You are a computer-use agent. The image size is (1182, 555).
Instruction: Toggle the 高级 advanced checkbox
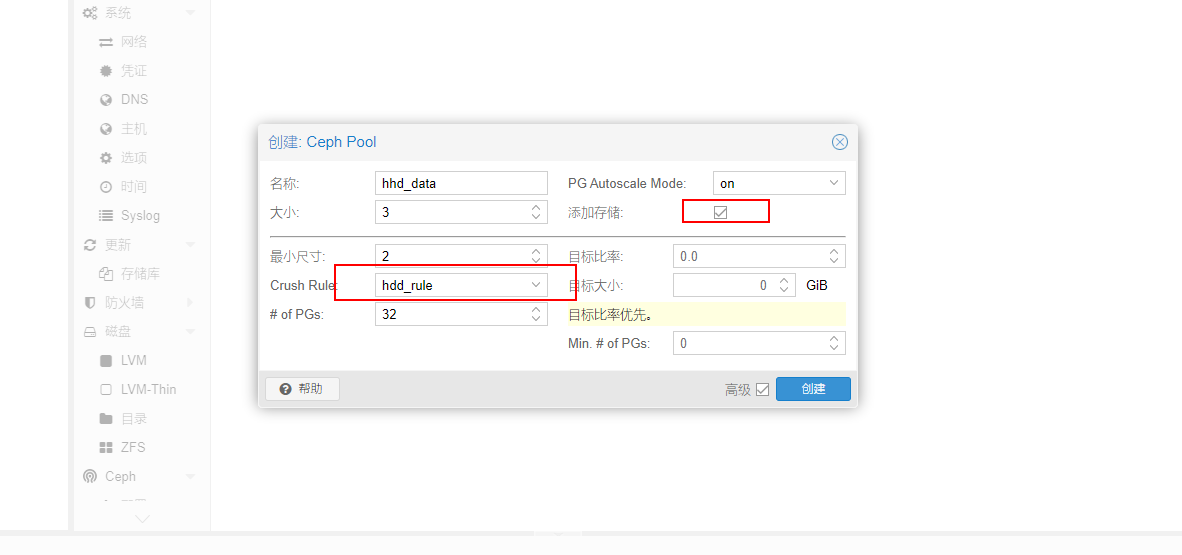[x=762, y=389]
